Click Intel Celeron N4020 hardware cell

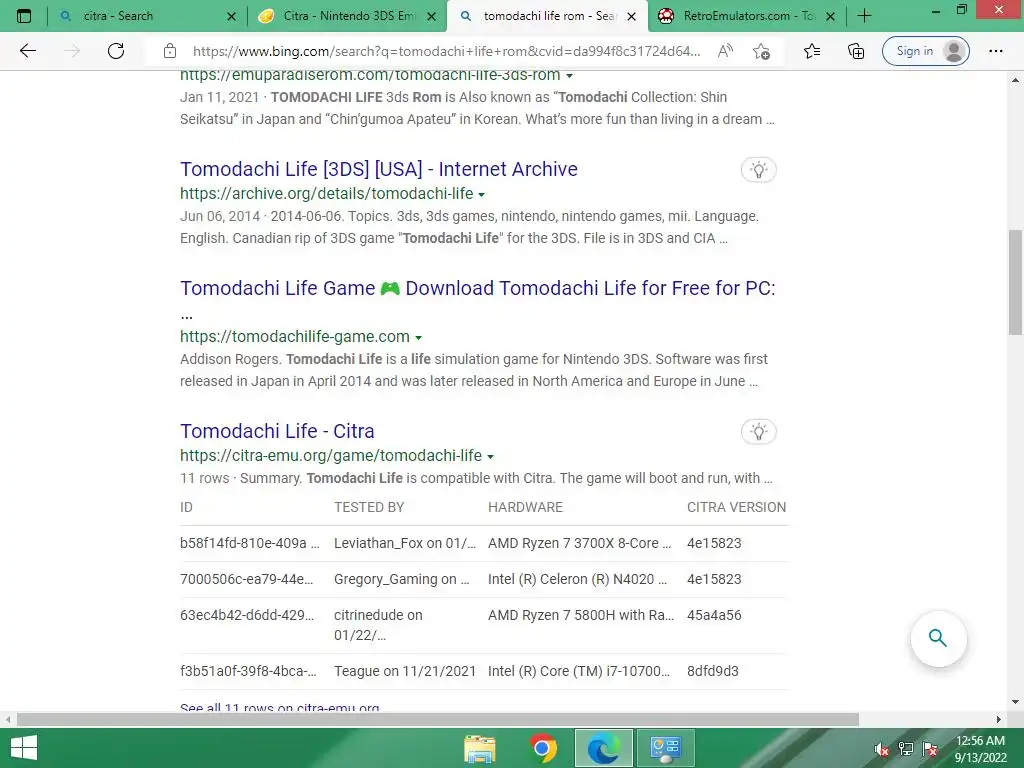click(x=577, y=579)
